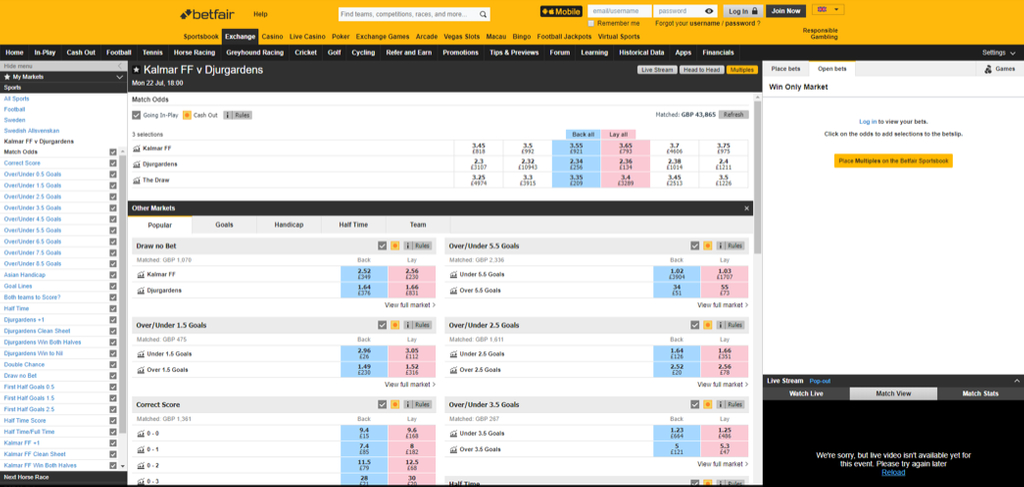Toggle Half Time sidebar checkbox

(113, 309)
